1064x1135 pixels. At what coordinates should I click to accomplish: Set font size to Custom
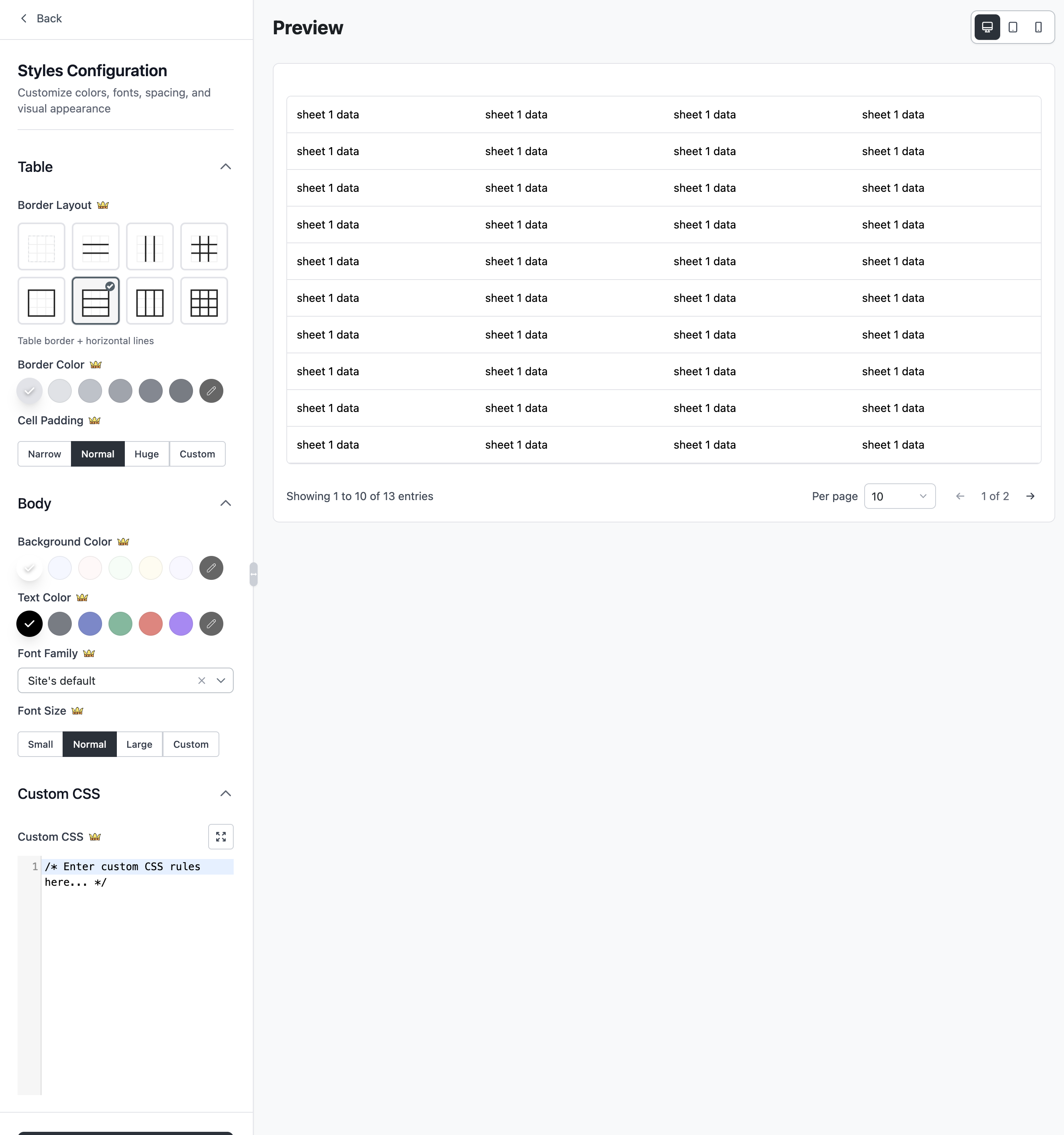pos(191,745)
